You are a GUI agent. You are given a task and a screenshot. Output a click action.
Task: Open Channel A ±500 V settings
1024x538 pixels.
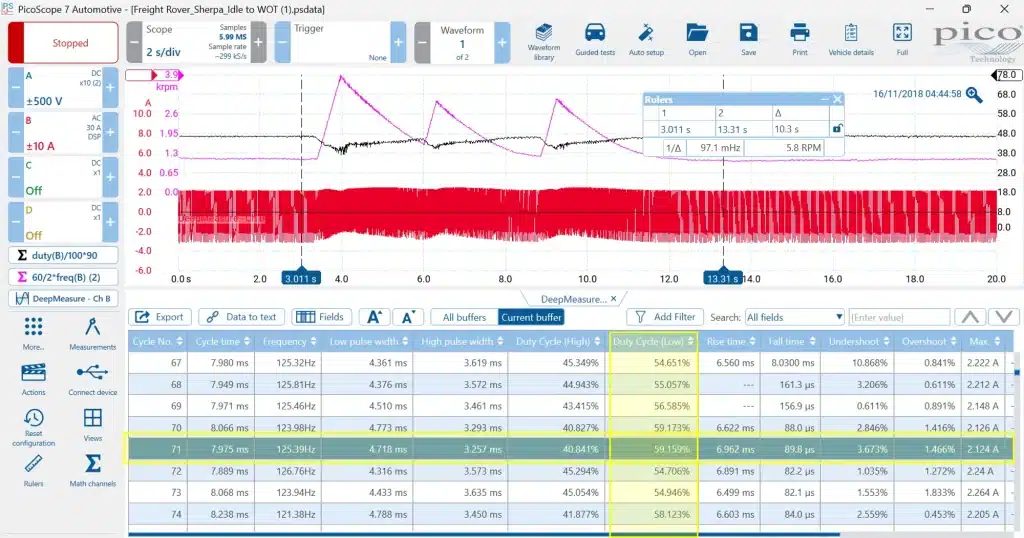[x=63, y=87]
